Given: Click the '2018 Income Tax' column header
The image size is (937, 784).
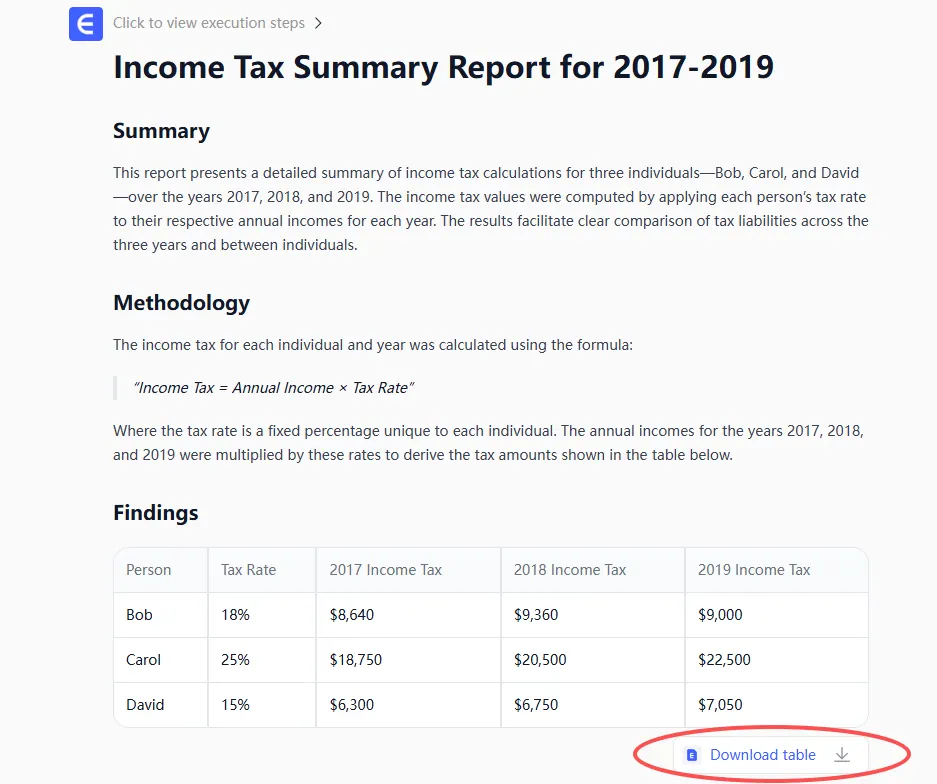Looking at the screenshot, I should tap(569, 570).
